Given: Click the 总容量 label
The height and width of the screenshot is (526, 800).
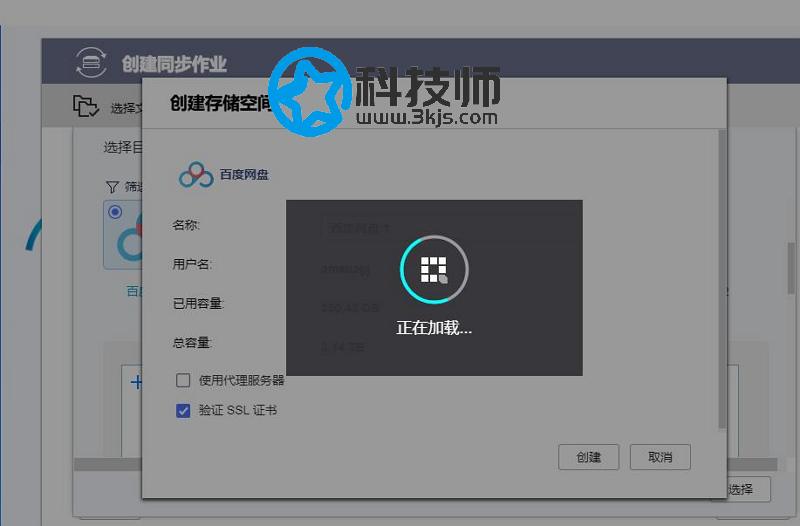Looking at the screenshot, I should pyautogui.click(x=191, y=343).
